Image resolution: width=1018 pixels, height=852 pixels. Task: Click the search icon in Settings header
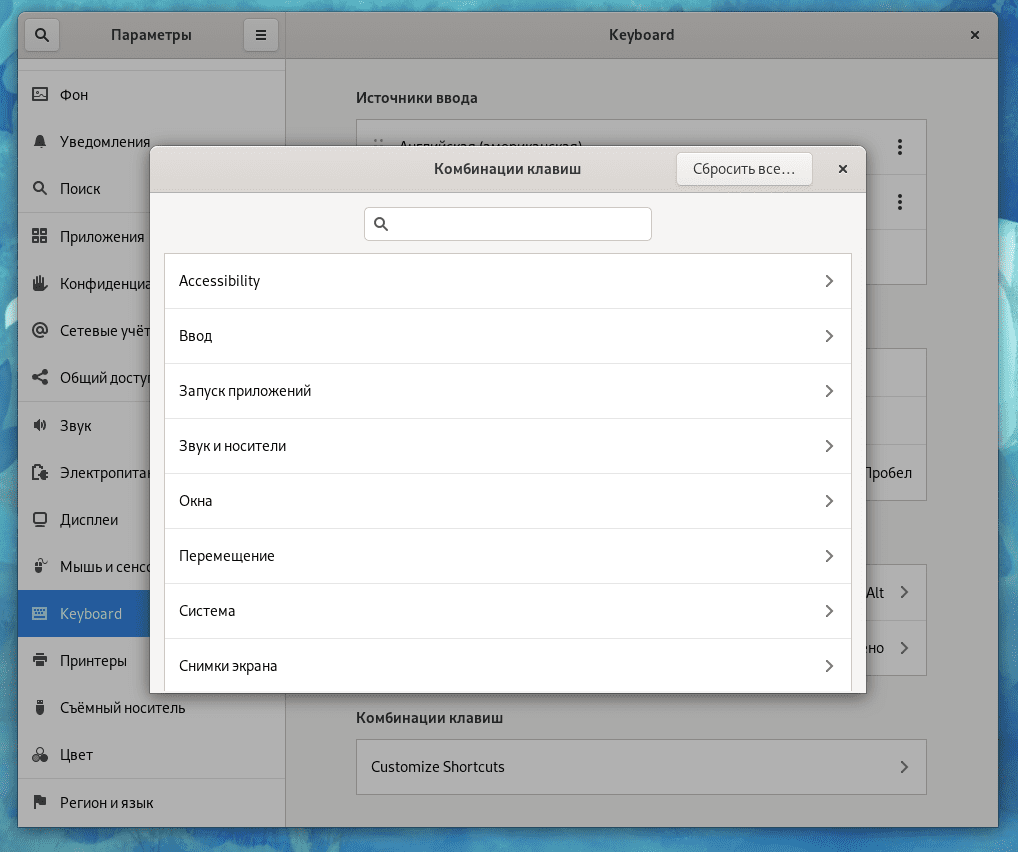click(41, 35)
